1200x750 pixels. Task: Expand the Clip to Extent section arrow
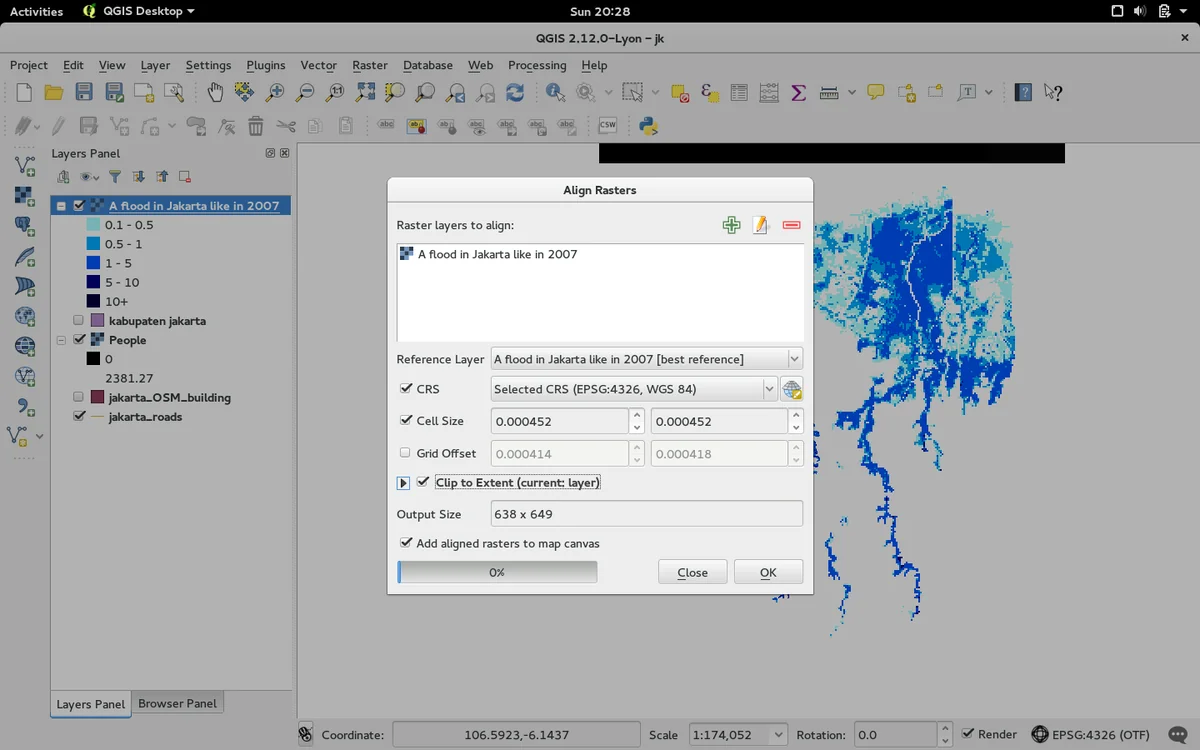(x=403, y=483)
